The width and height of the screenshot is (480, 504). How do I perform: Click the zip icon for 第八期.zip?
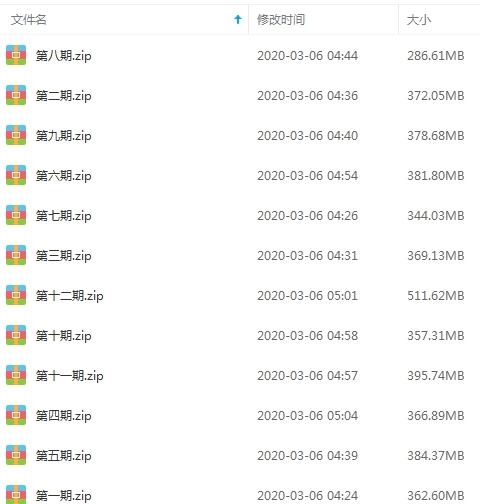coord(16,55)
